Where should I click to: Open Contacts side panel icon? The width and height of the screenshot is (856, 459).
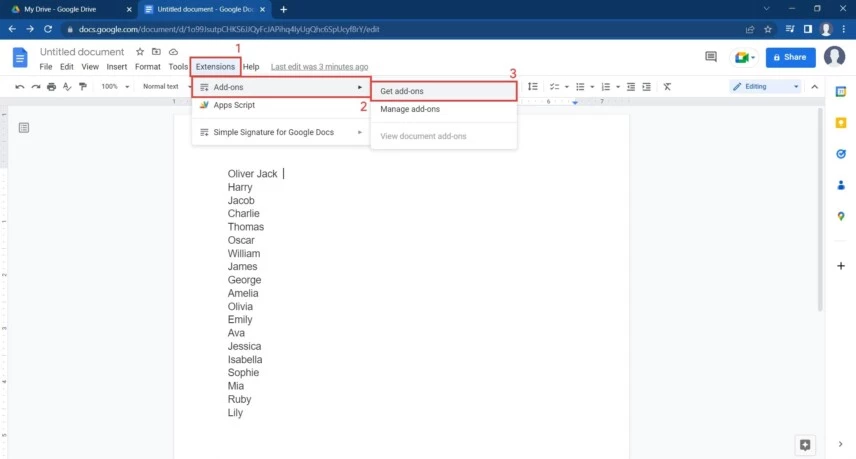[x=841, y=186]
